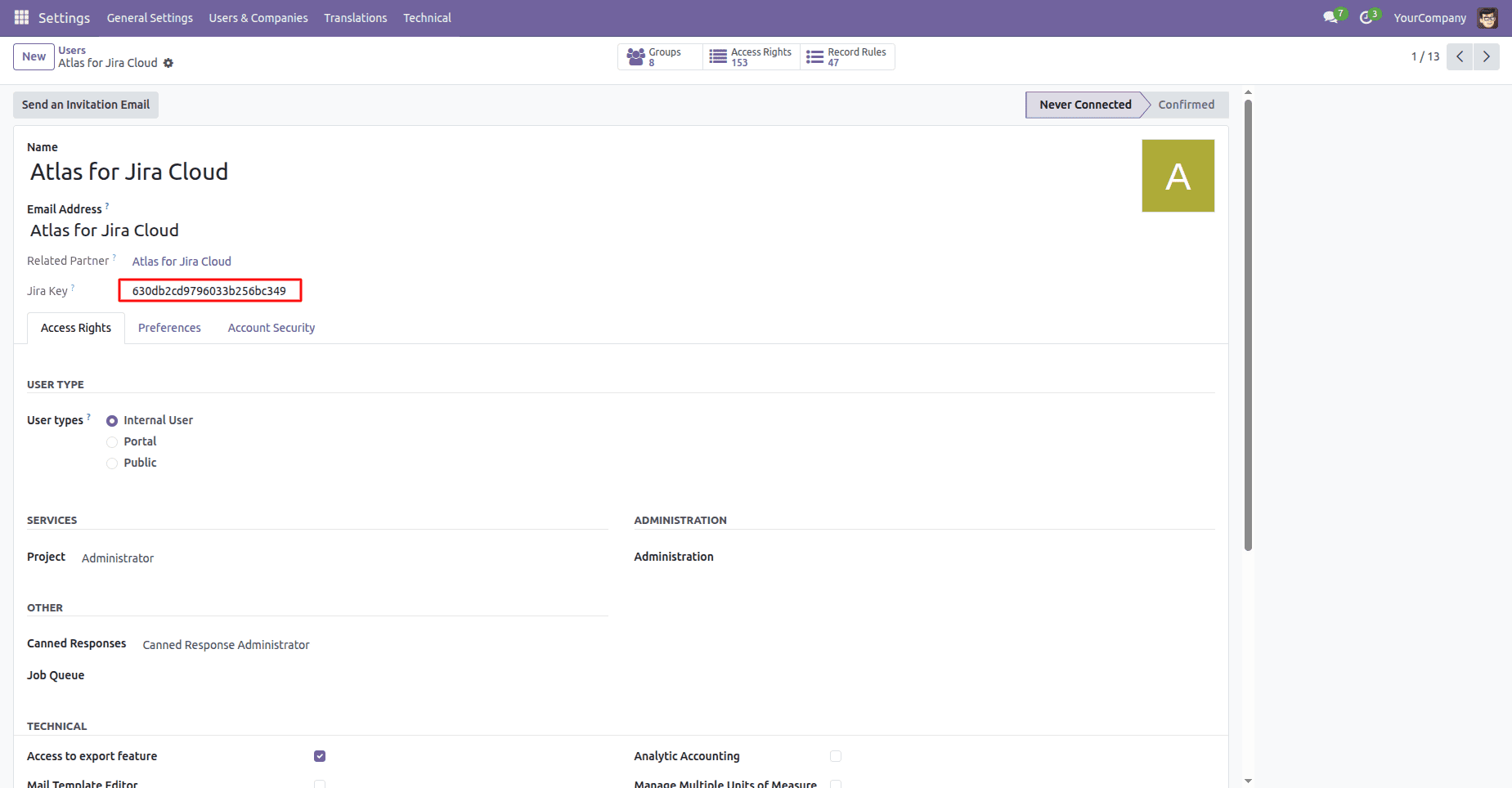The height and width of the screenshot is (788, 1512).
Task: Open the Atlas for Jira Cloud related partner link
Action: pos(182,262)
